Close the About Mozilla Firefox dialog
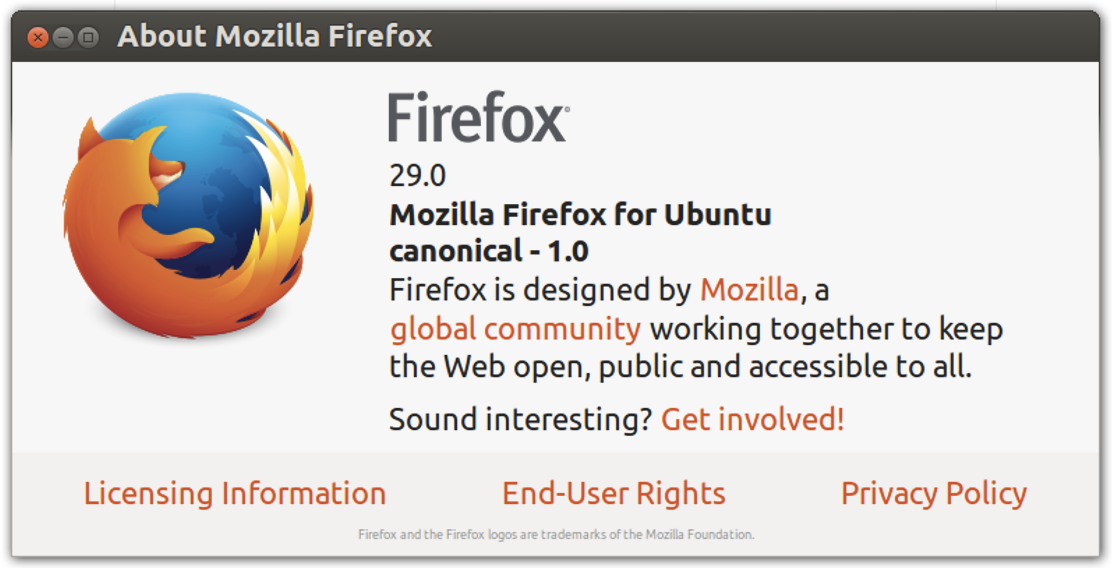Viewport: 1112px width, 568px height. point(38,37)
